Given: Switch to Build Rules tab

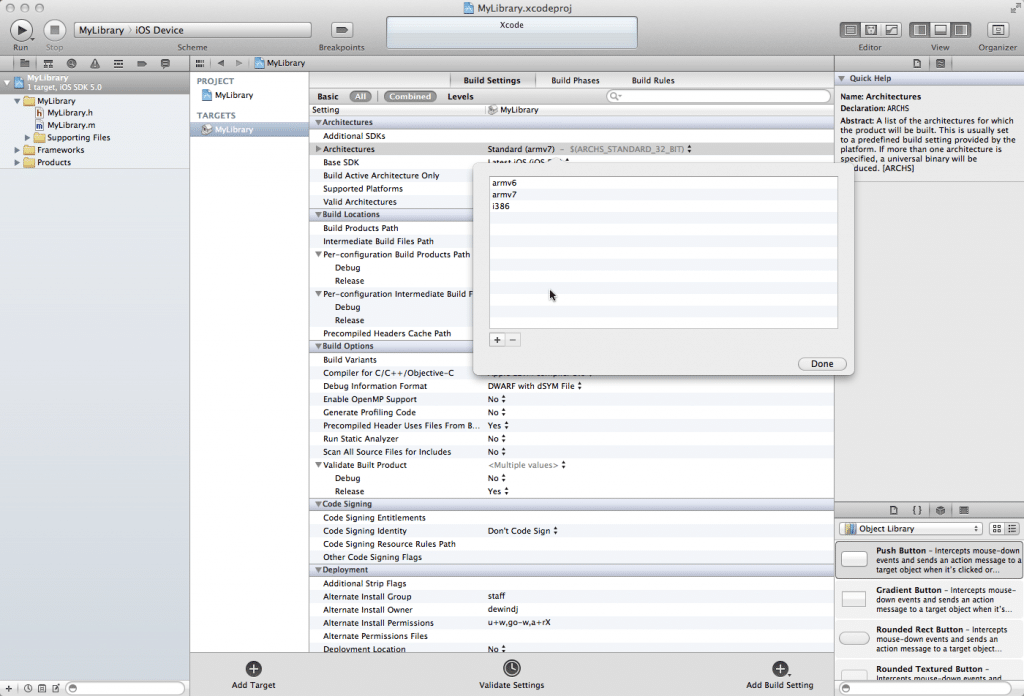Looking at the screenshot, I should tap(652, 80).
